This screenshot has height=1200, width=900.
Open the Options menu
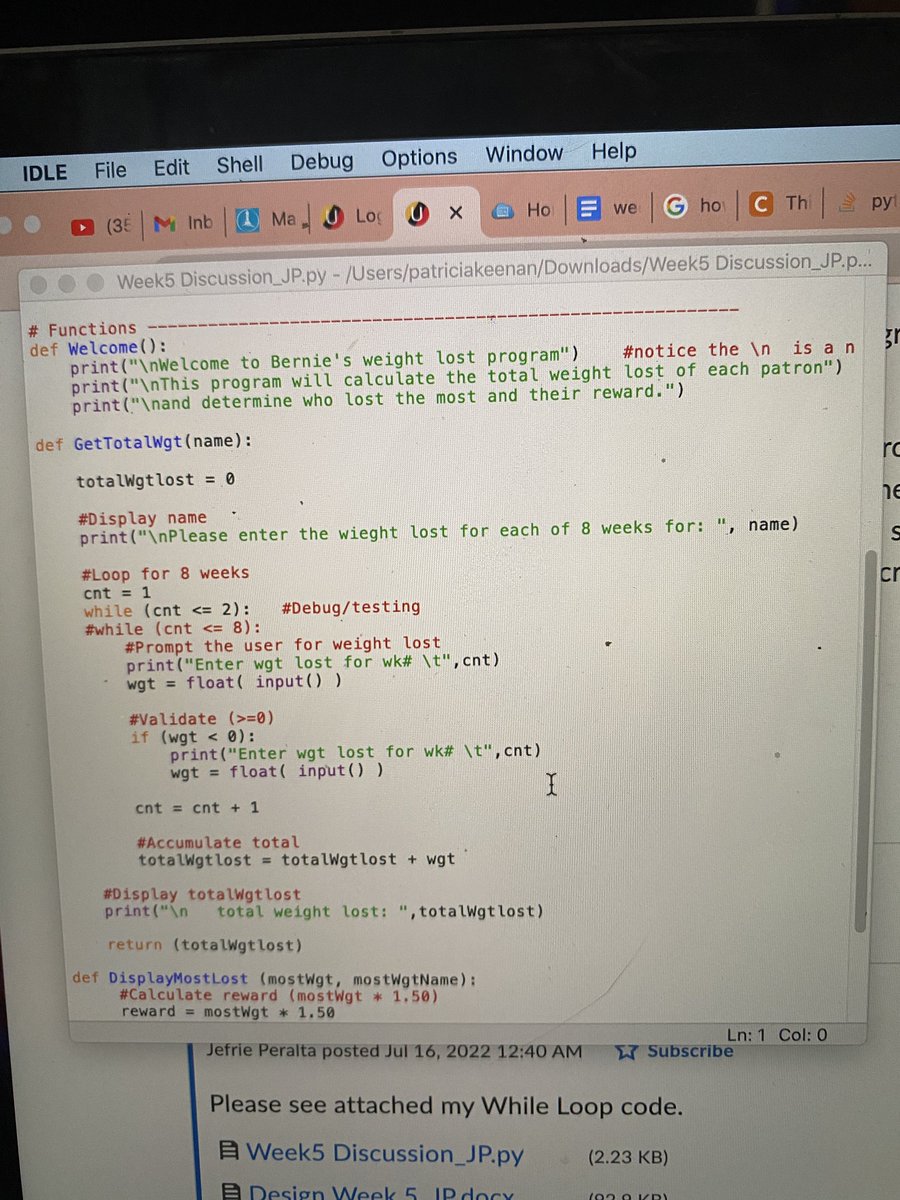coord(419,158)
